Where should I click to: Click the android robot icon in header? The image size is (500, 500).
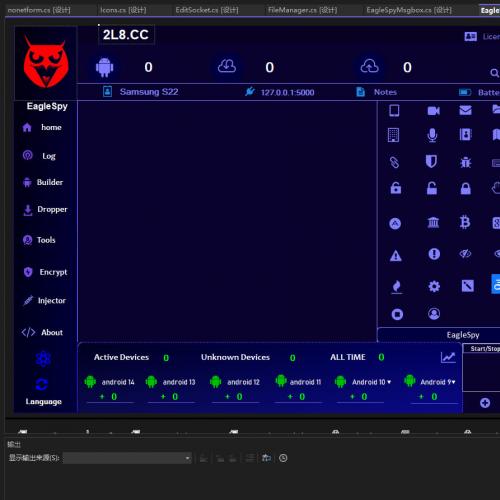pos(104,68)
